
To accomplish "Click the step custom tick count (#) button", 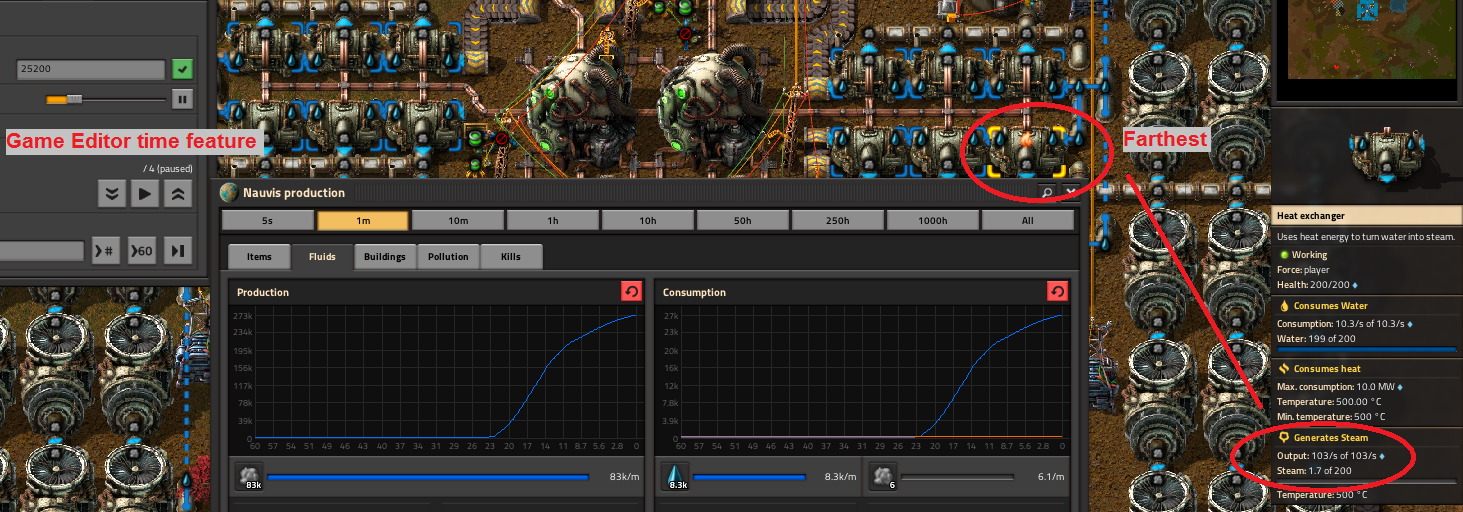I will point(106,251).
